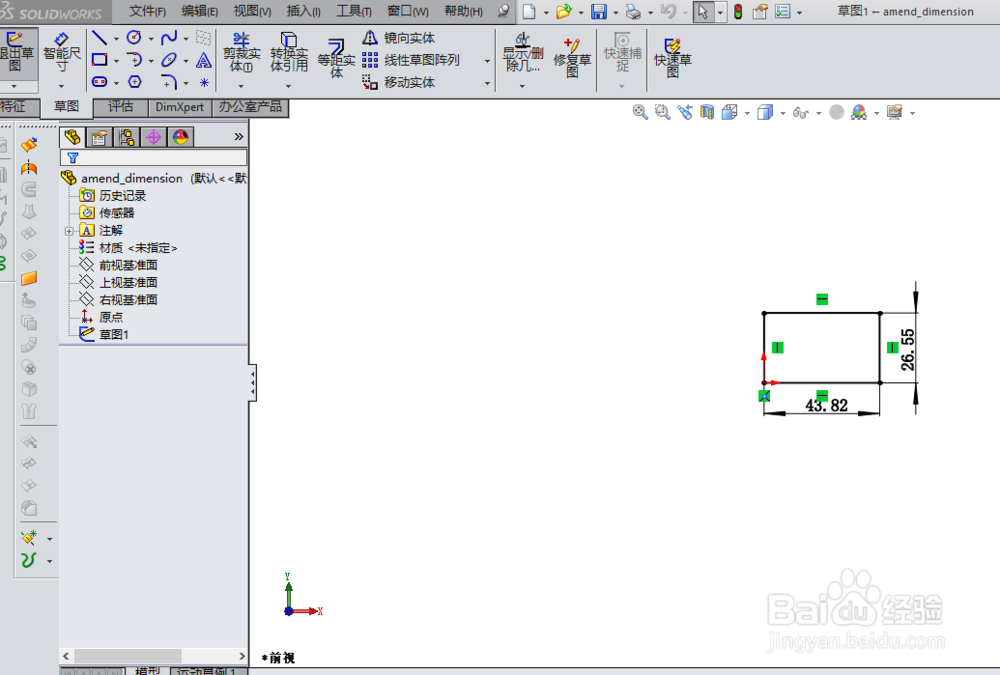Click Trim Entities (剪裁实体) tool

(x=242, y=52)
